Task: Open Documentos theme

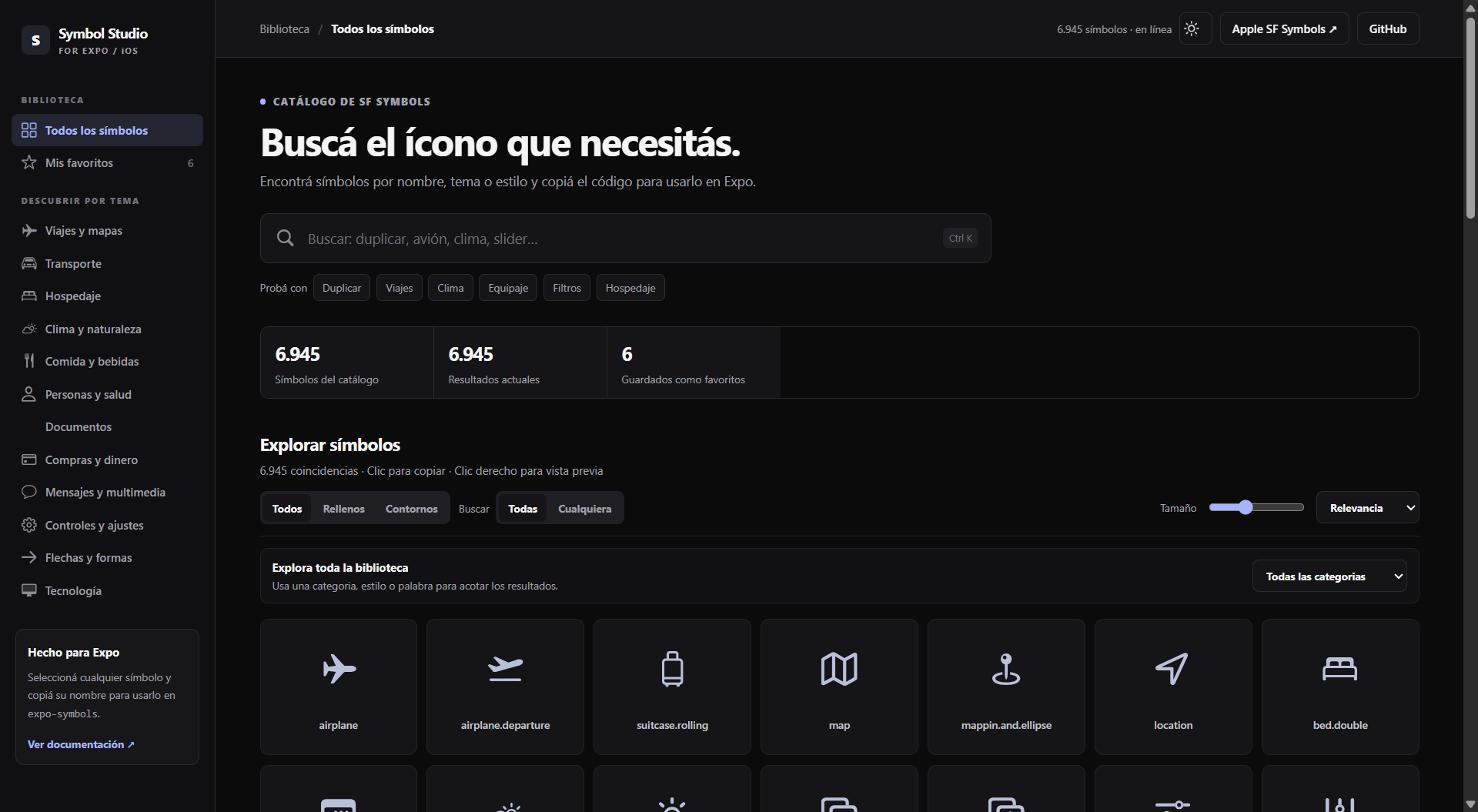Action: click(107, 427)
